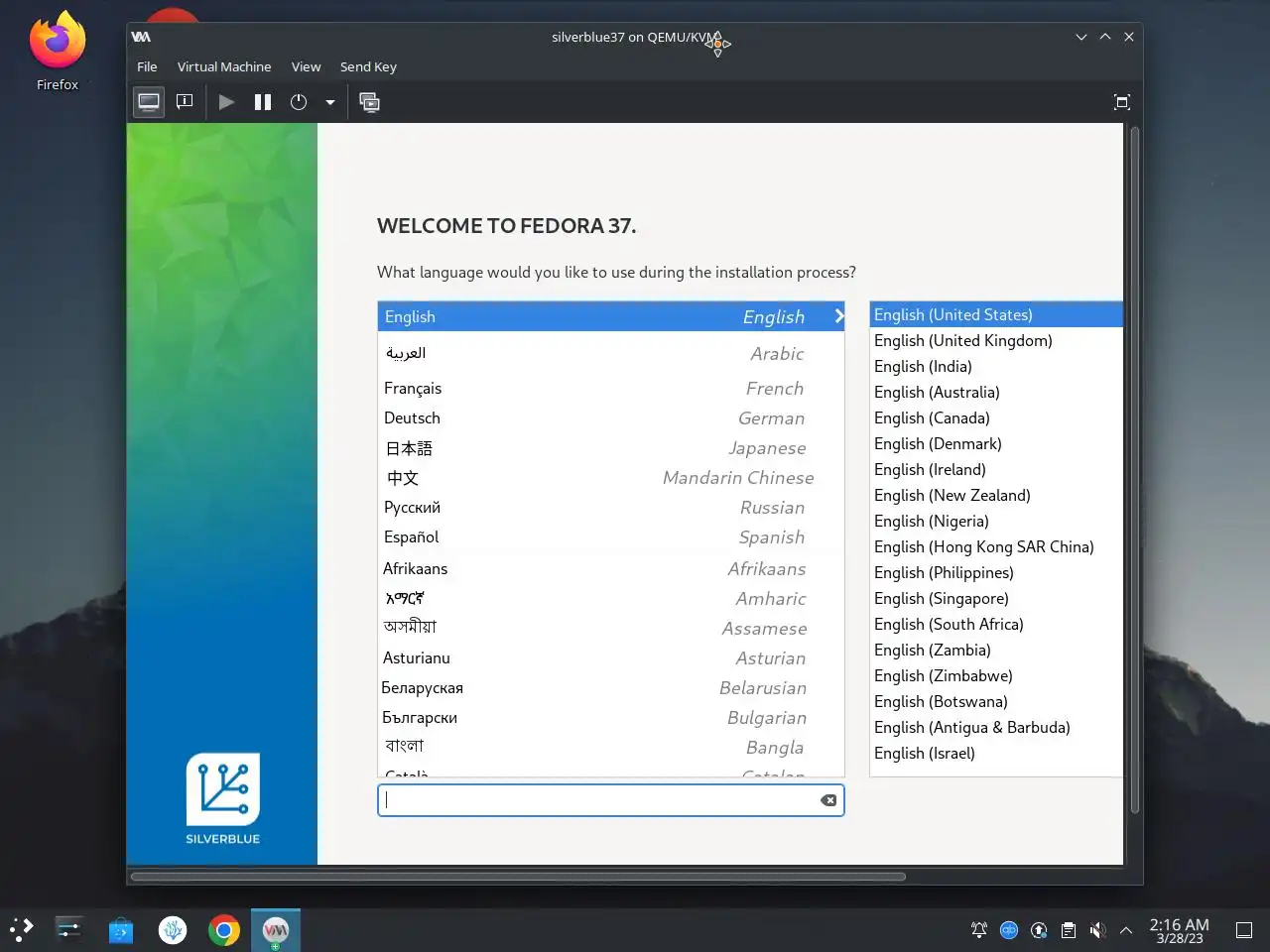The height and width of the screenshot is (952, 1270).
Task: Select Arabic language row
Action: coord(611,353)
